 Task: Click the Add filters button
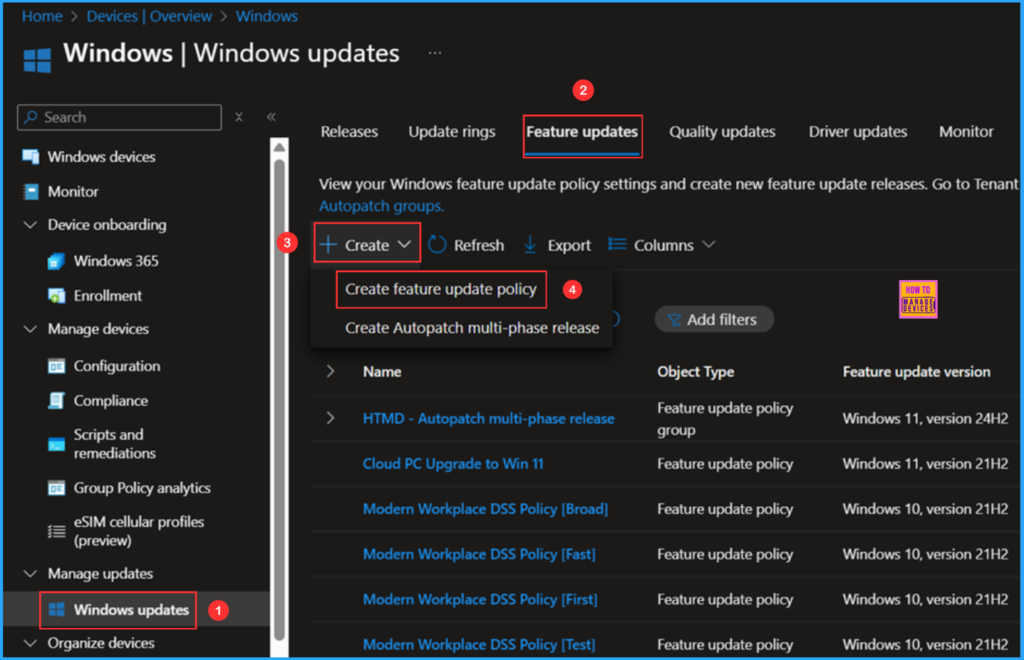coord(714,320)
